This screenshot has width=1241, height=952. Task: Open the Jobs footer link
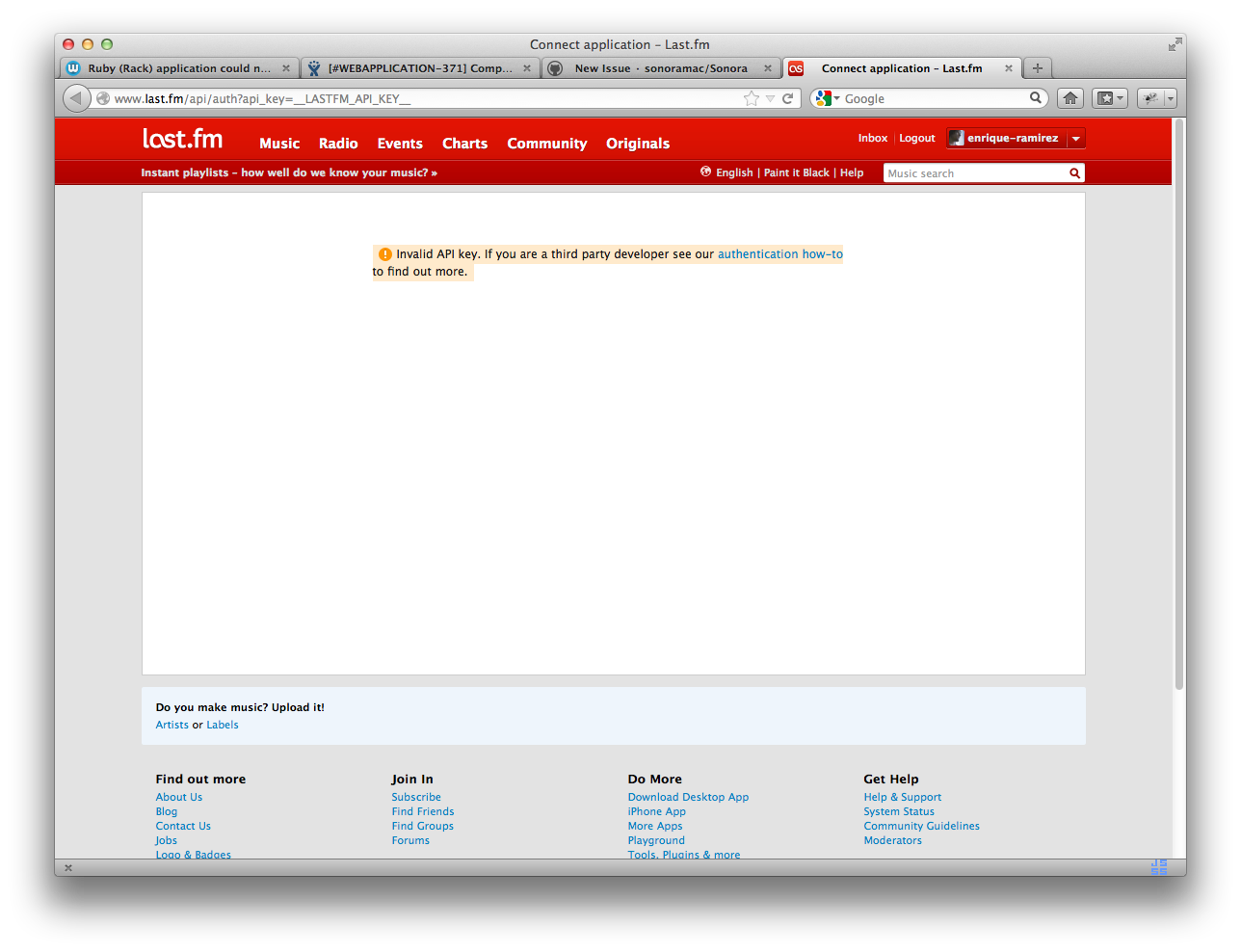click(167, 840)
